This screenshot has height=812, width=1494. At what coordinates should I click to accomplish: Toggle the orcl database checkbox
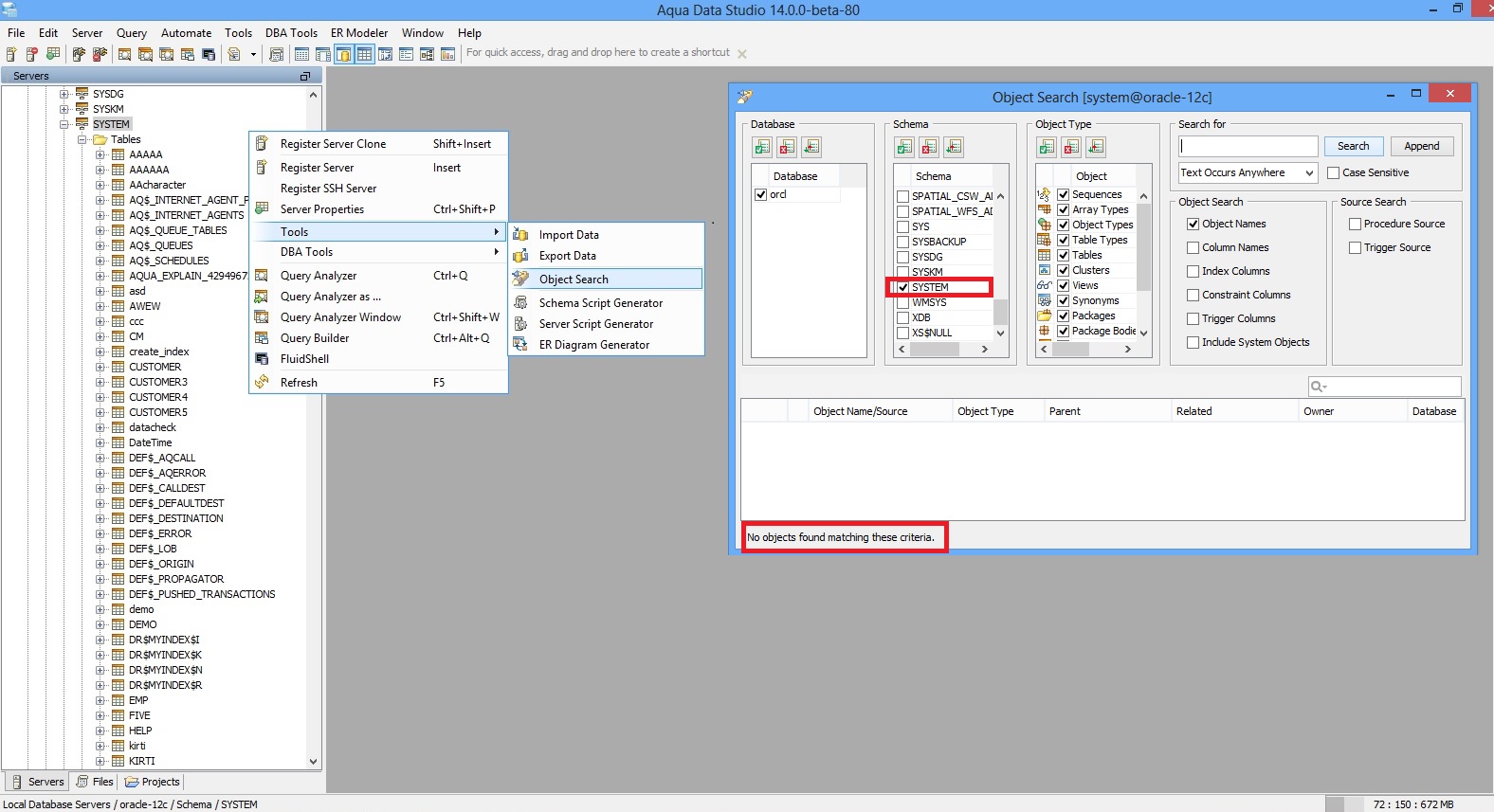[760, 194]
